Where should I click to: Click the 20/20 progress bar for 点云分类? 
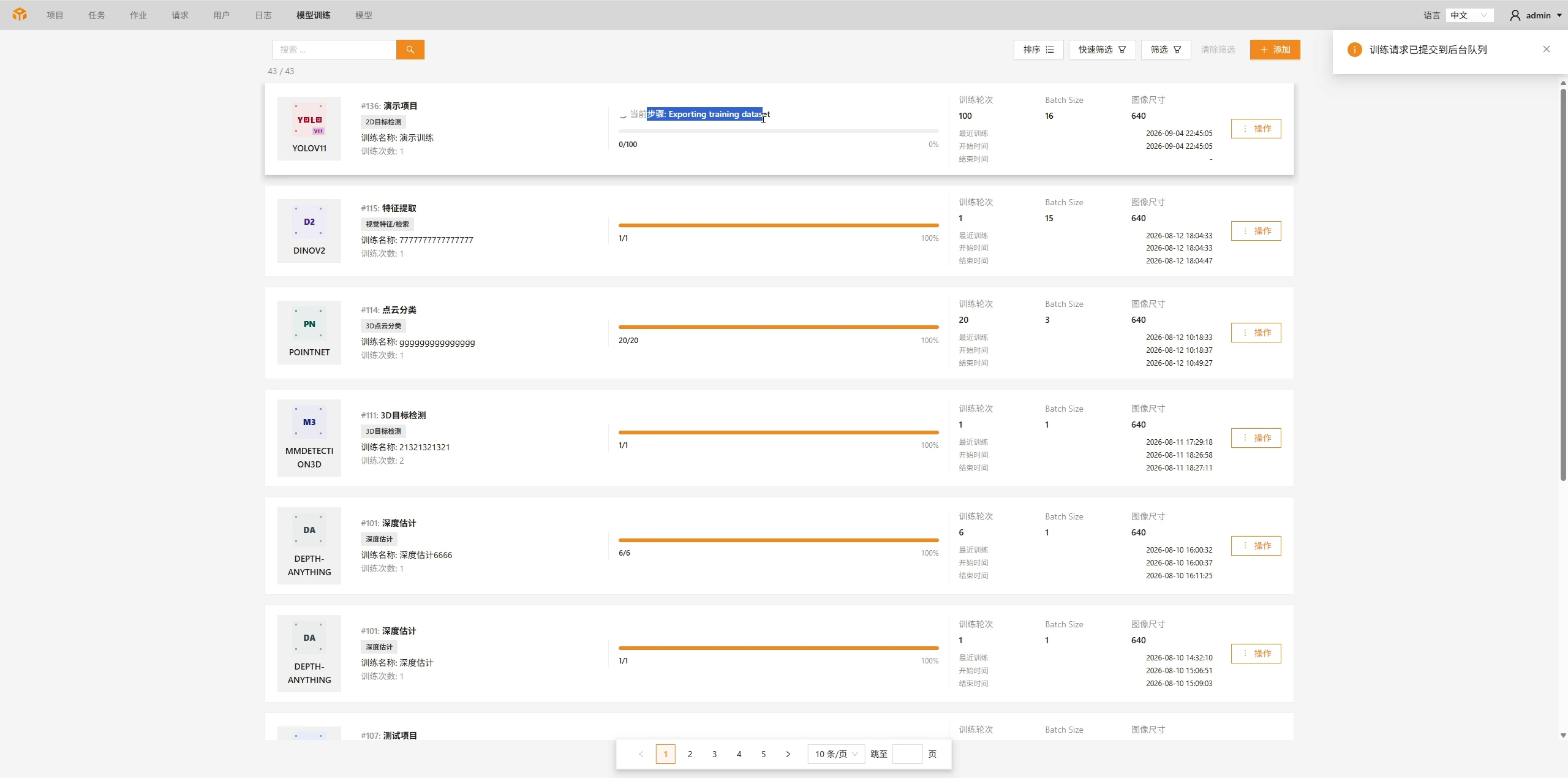click(778, 327)
